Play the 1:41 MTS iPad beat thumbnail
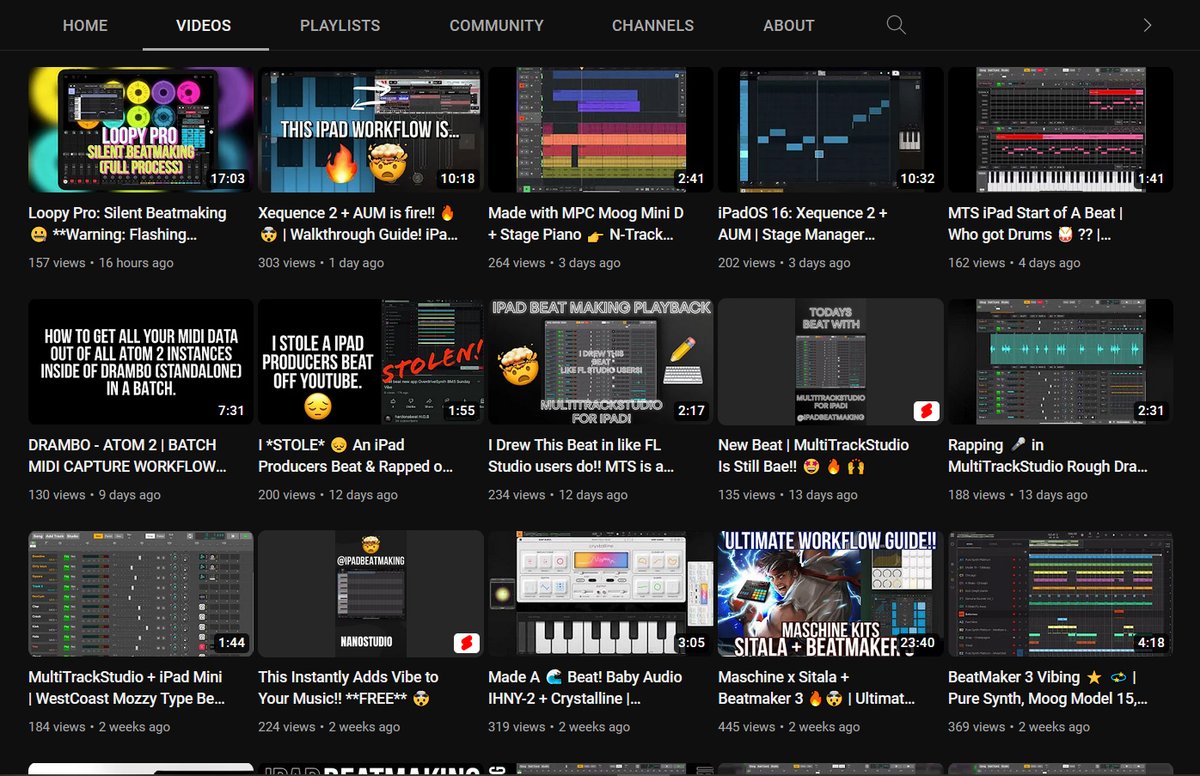 pos(1061,130)
